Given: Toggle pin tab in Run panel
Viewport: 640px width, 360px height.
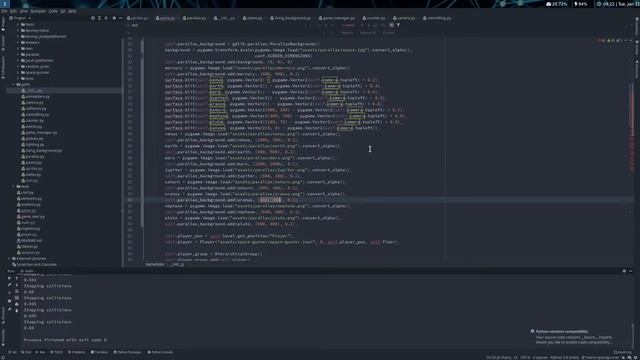Looking at the screenshot, I should (x=9, y=310).
